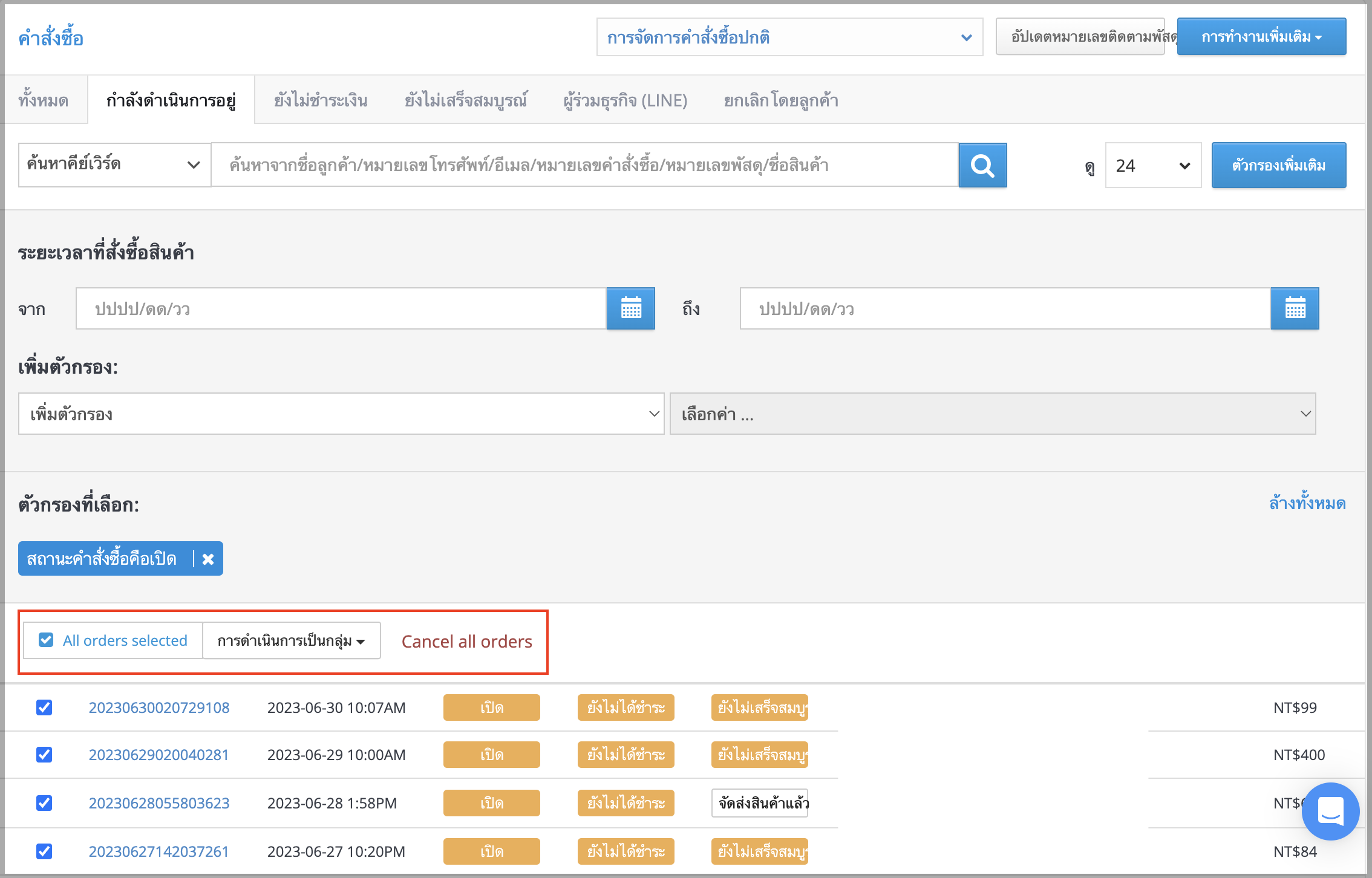Expand the keyword search type dropdown
1372x878 pixels.
[x=114, y=164]
